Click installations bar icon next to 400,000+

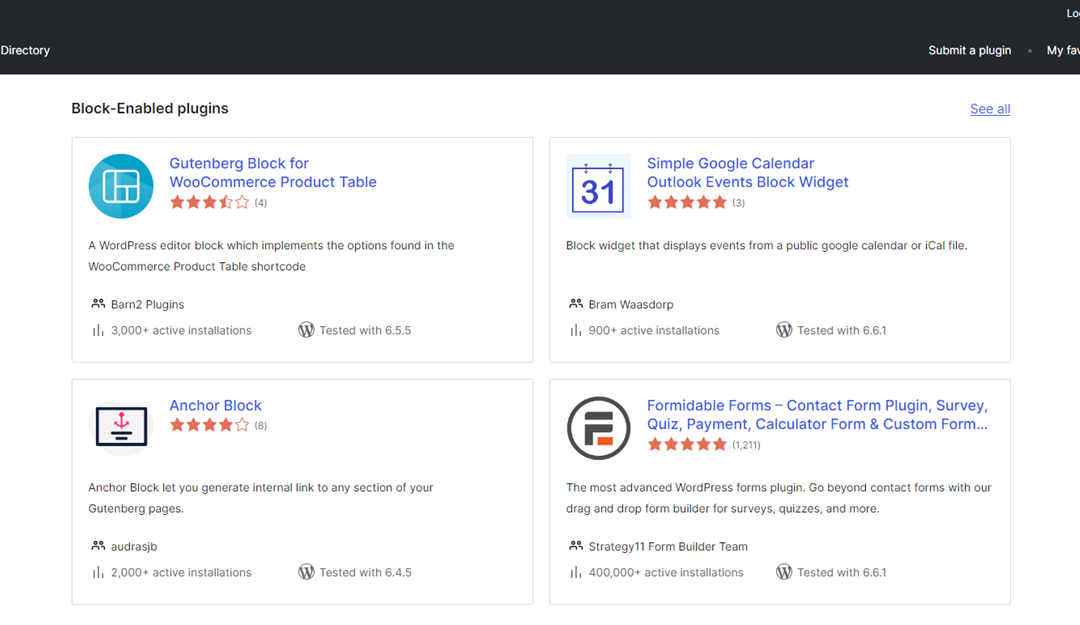tap(576, 572)
